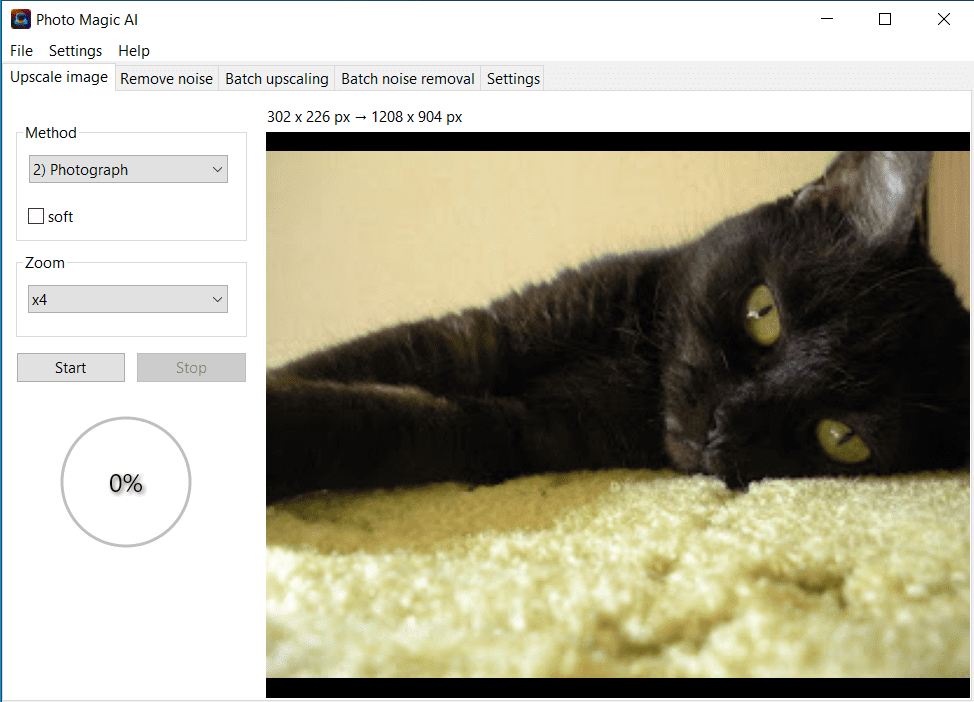
Task: Expand the Method dropdown showing 2) Photograph
Action: pos(128,170)
